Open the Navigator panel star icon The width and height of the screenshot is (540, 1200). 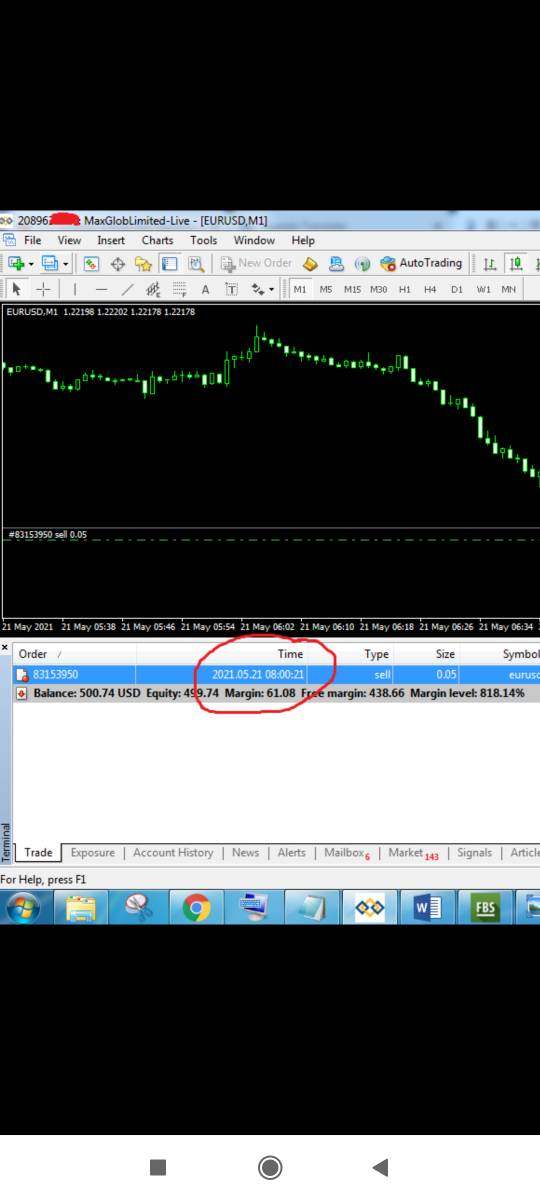click(143, 264)
